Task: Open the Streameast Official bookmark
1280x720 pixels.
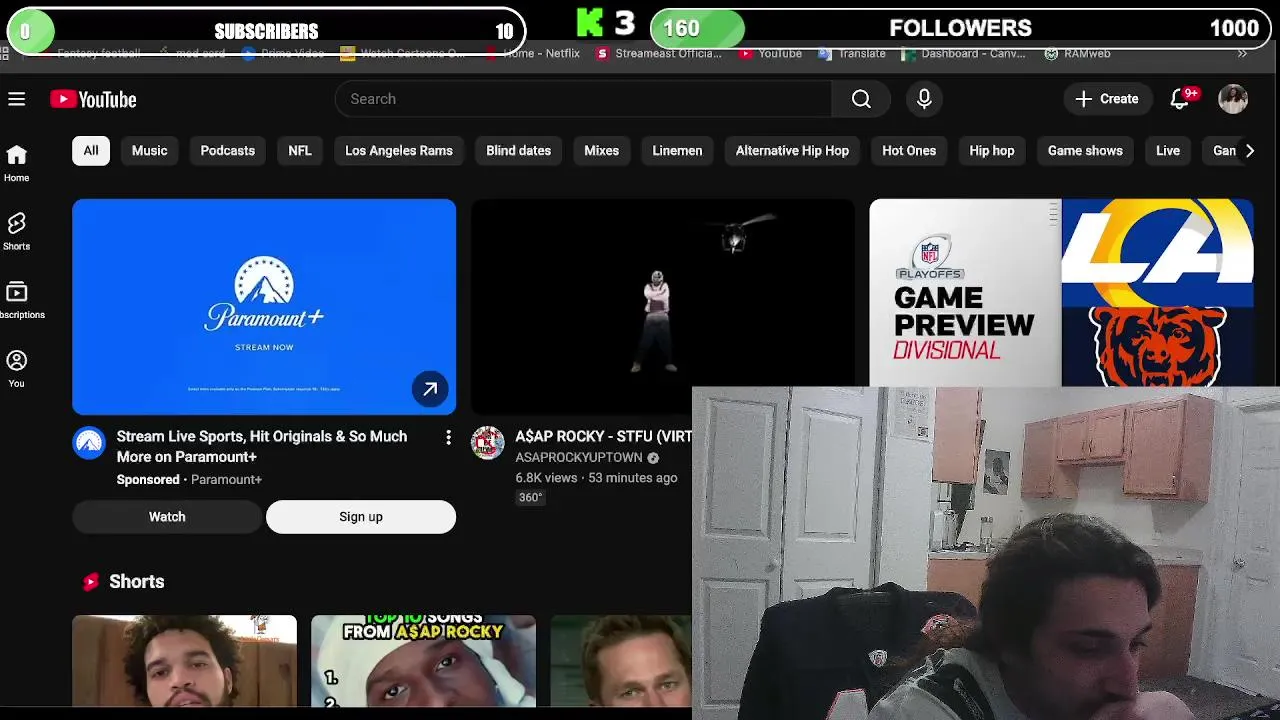Action: click(659, 54)
